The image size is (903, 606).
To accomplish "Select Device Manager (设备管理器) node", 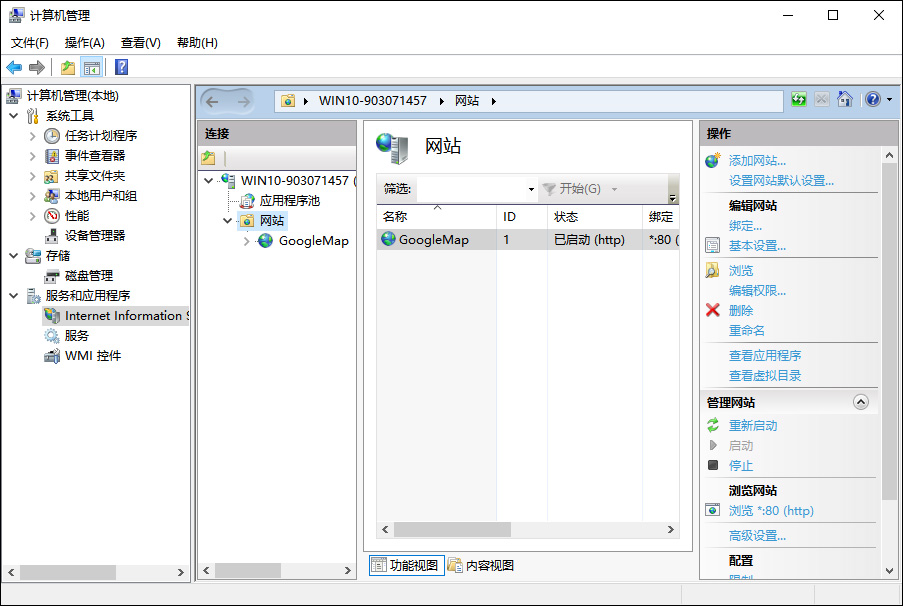I will click(x=94, y=236).
